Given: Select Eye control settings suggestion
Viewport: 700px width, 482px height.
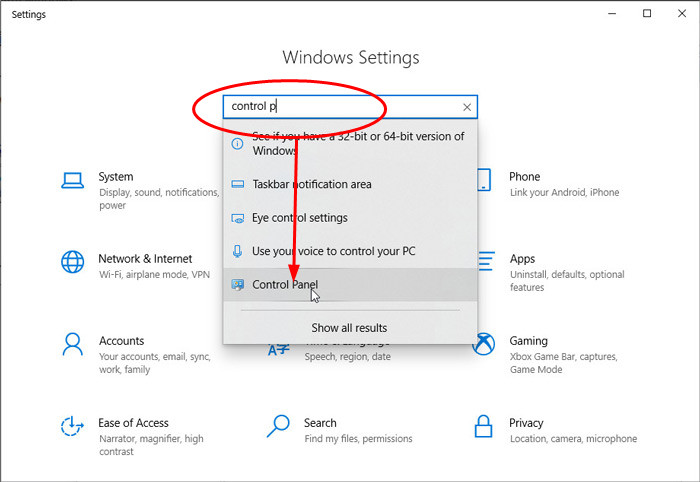Looking at the screenshot, I should [x=300, y=218].
